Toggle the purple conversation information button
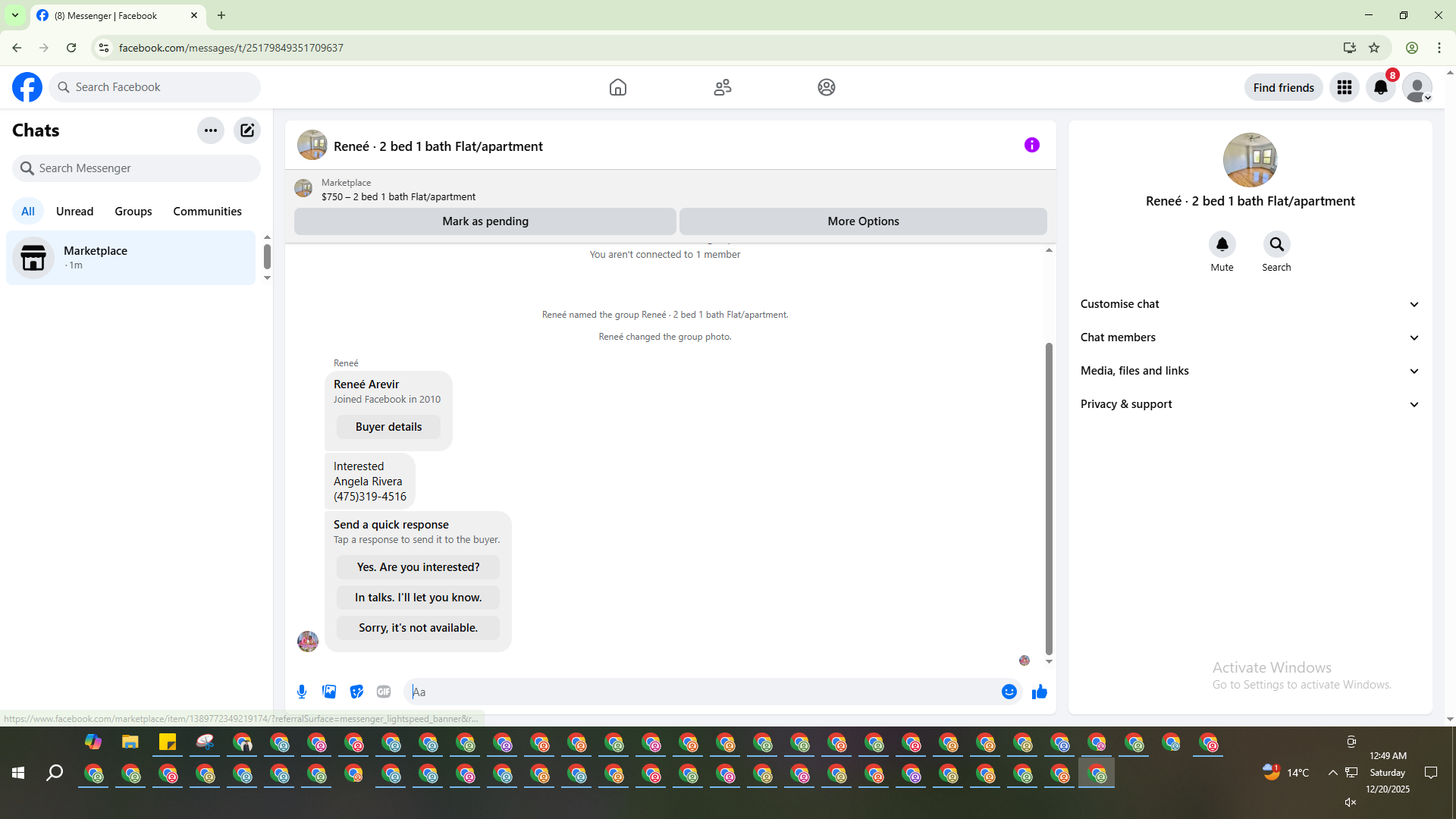 1031,145
